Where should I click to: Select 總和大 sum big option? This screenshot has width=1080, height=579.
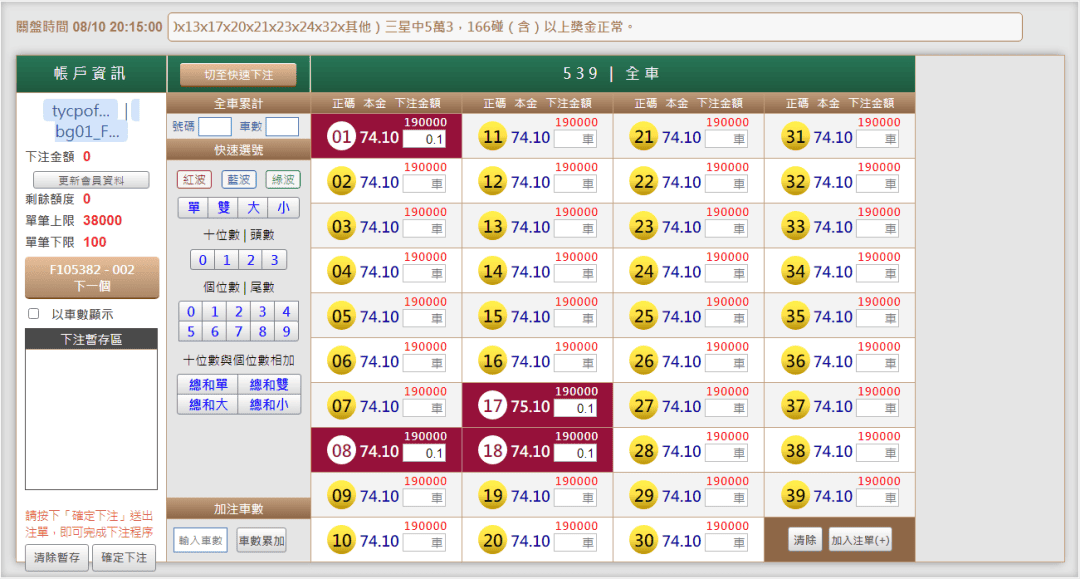coord(208,404)
